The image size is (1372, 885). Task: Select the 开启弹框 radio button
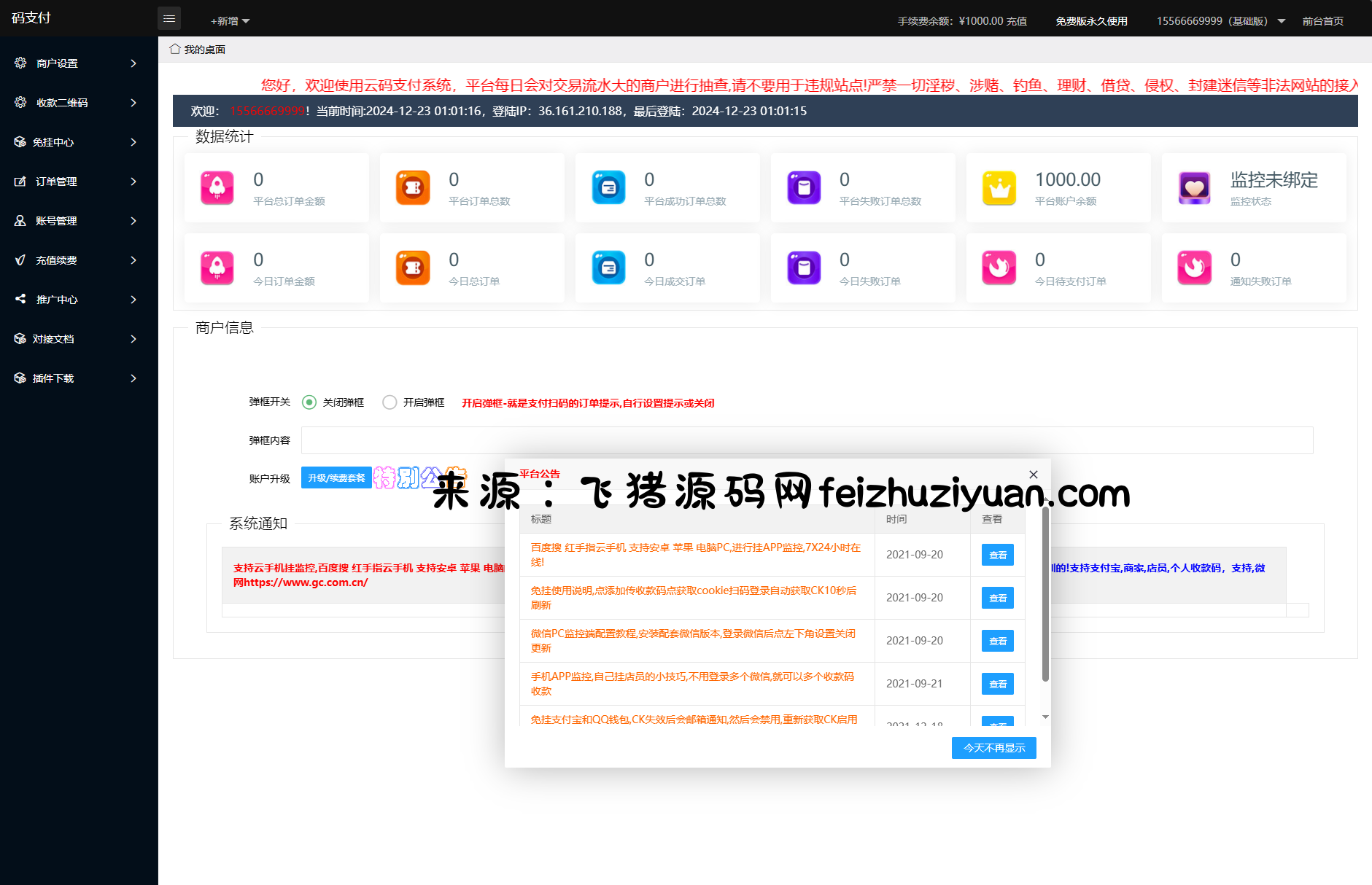tap(389, 402)
